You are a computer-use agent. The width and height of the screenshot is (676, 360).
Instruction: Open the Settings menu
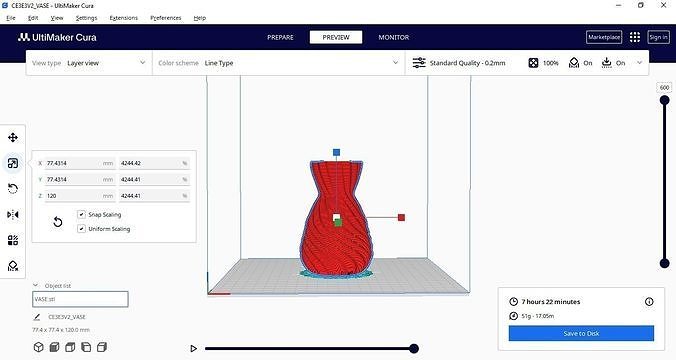click(x=86, y=18)
